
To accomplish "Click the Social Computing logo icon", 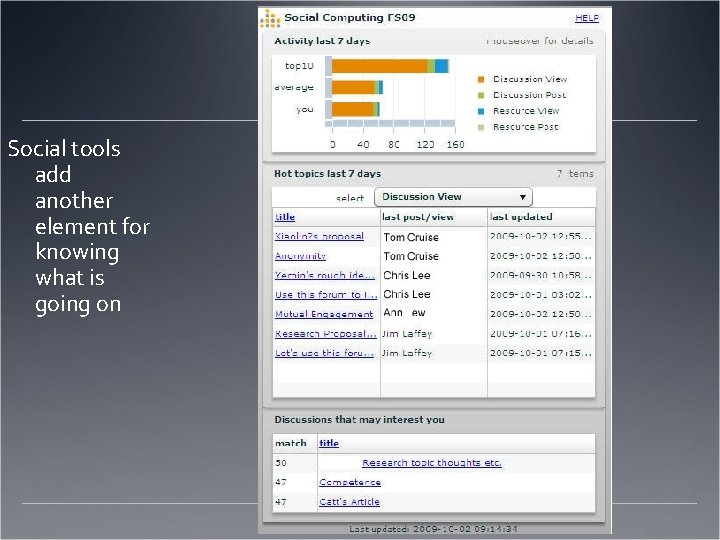I will tap(270, 18).
